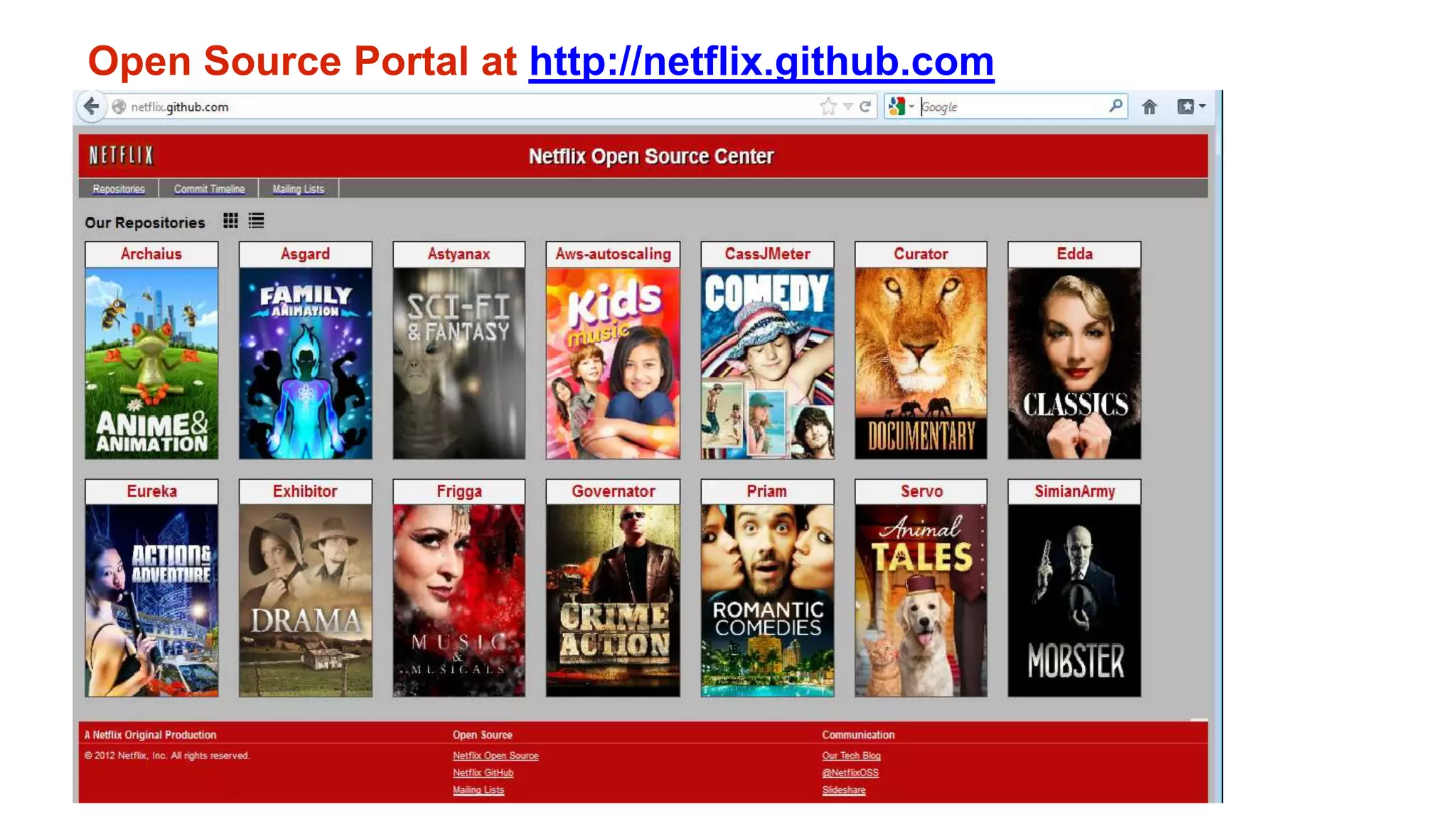Open the Mailing Lists tab
Viewport: 1456px width, 819px height.
pyautogui.click(x=298, y=188)
